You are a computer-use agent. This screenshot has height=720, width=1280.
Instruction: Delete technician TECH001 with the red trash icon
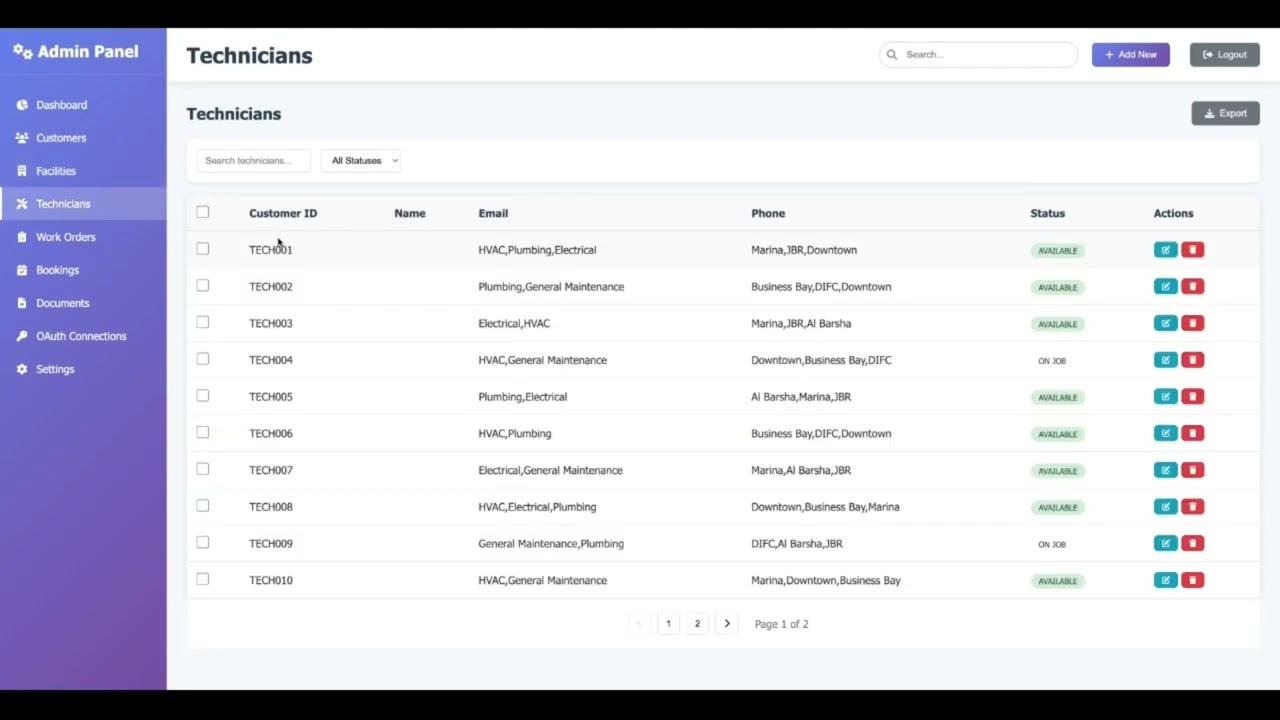click(x=1192, y=250)
